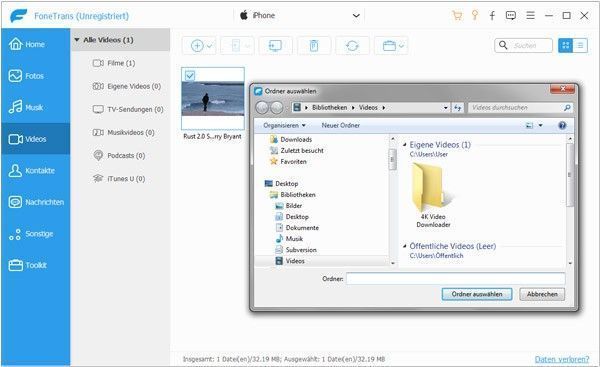The image size is (600, 367).
Task: Open the Organisieren dropdown menu
Action: coord(284,126)
